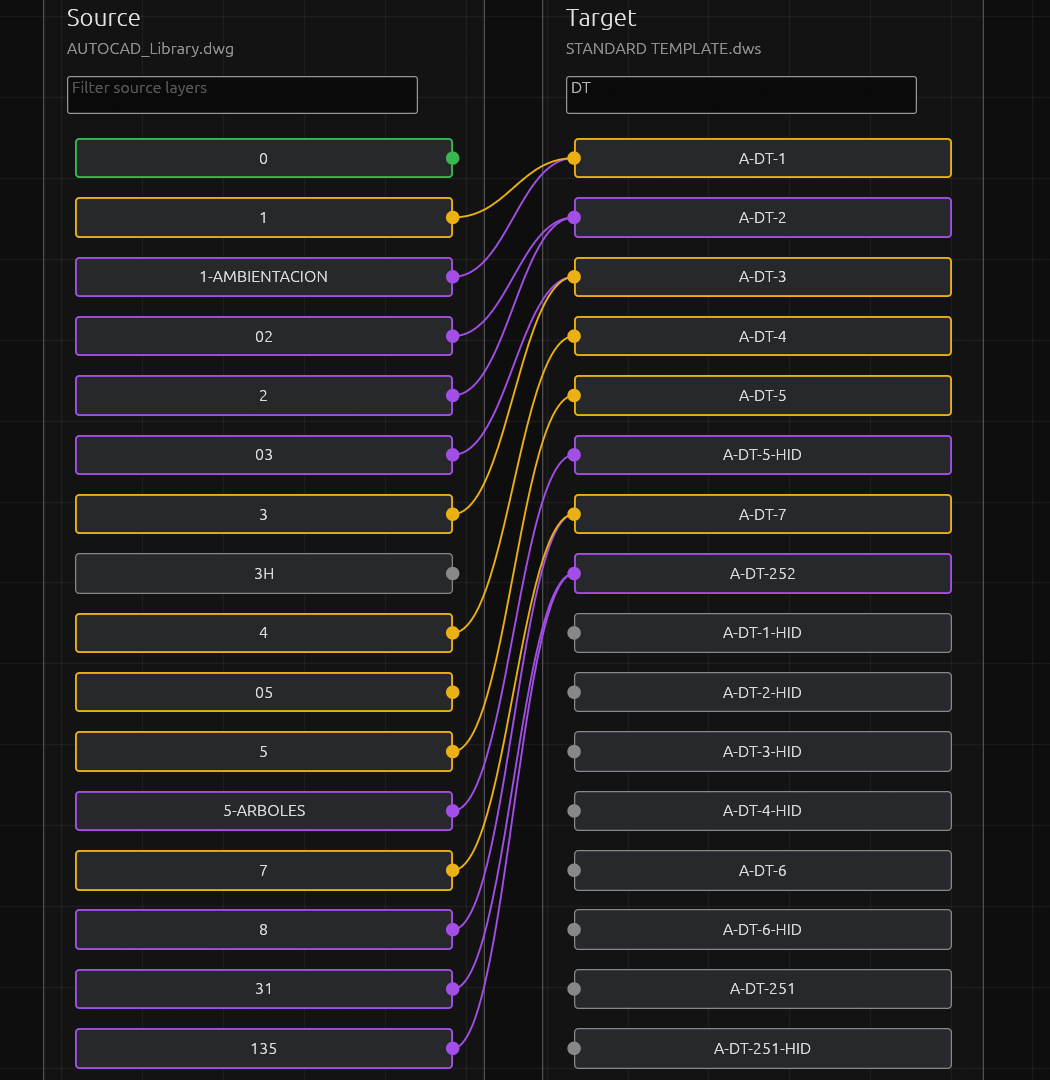This screenshot has height=1080, width=1050.
Task: Click orange input port of A-DT-7
Action: (x=574, y=515)
